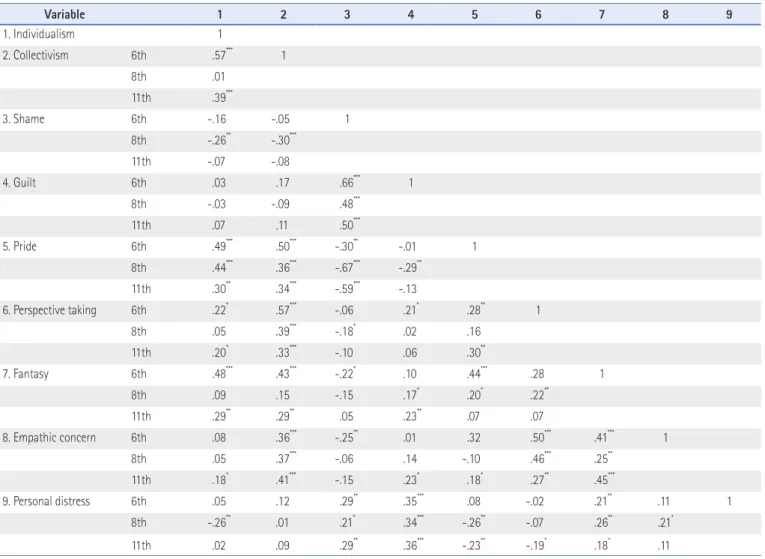The image size is (765, 559).
Task: Select the '11th' label under Personal distress
Action: click(x=141, y=545)
